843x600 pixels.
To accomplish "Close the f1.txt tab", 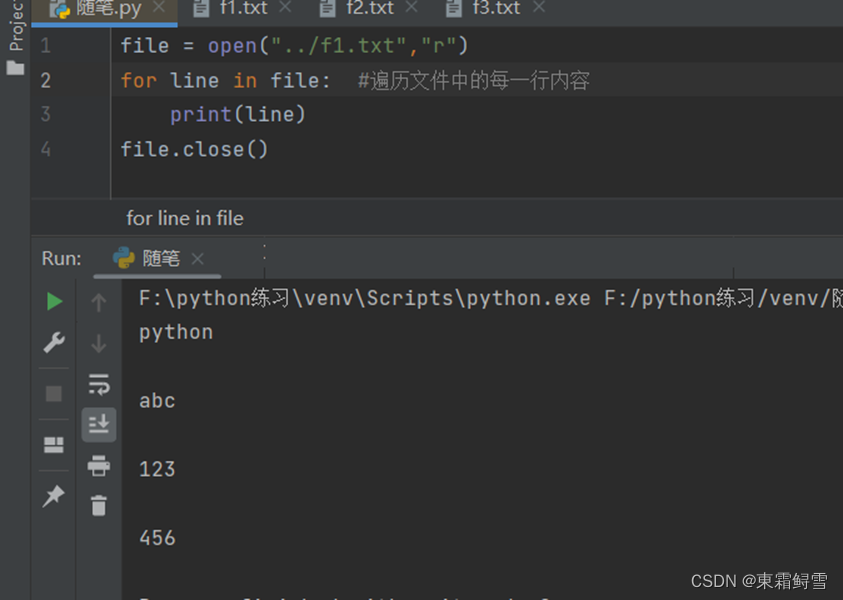I will click(x=285, y=7).
